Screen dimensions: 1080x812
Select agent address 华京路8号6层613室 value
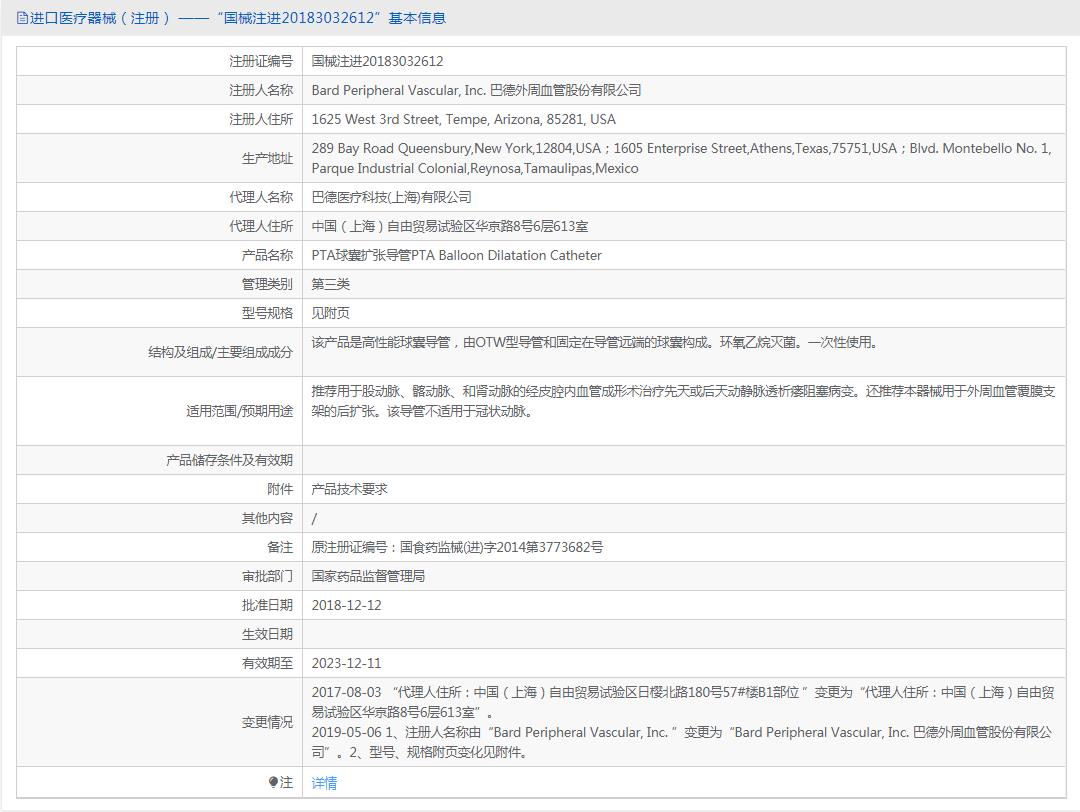point(450,226)
